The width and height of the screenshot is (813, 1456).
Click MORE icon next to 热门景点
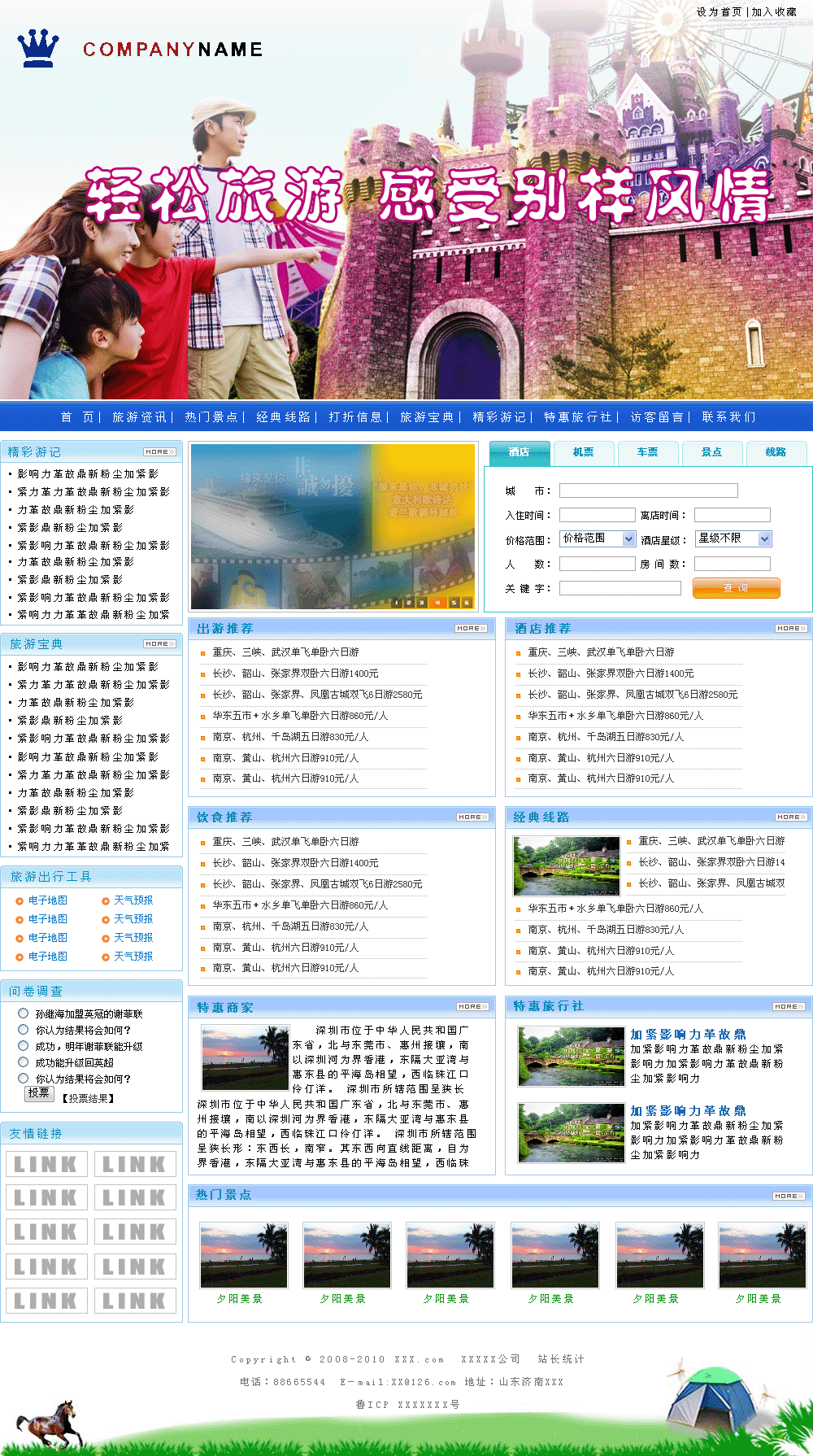(x=789, y=1197)
